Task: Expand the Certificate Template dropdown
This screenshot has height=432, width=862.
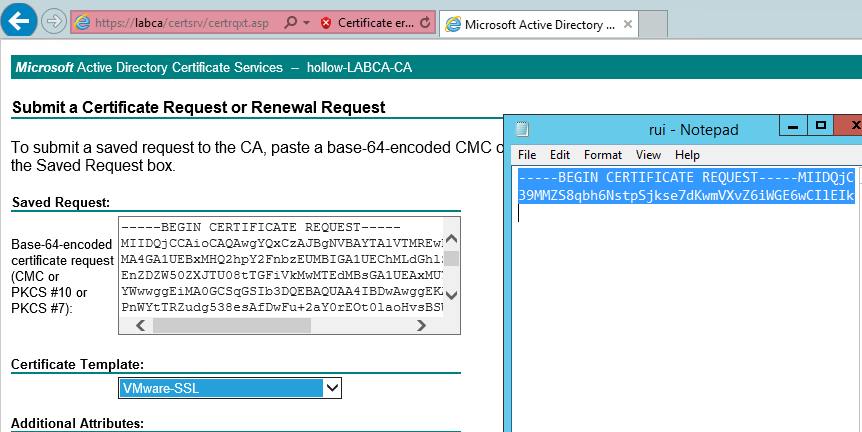Action: [333, 388]
